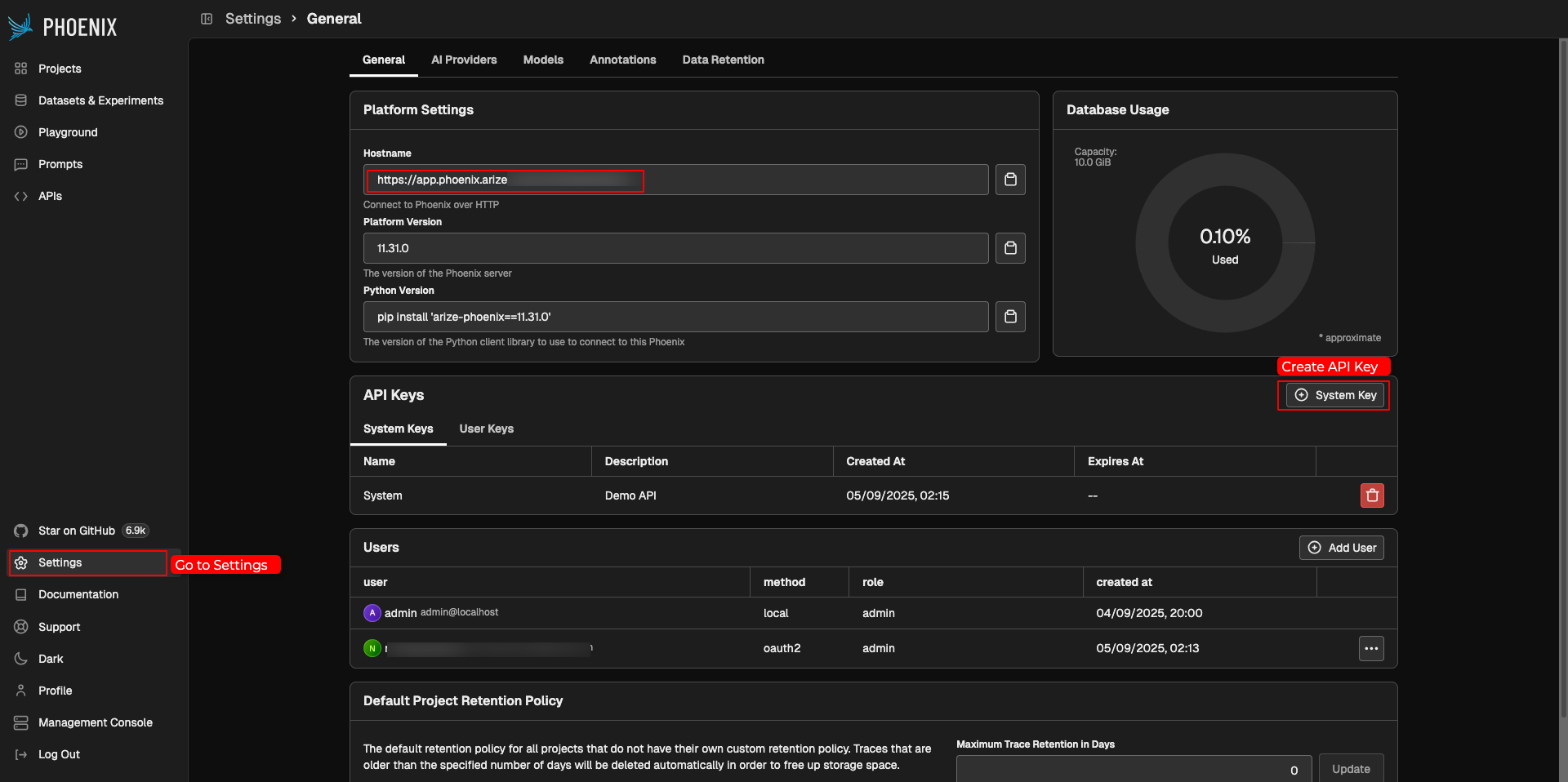Screen dimensions: 1568x782
Task: Click the Phoenix logo
Action: (63, 27)
